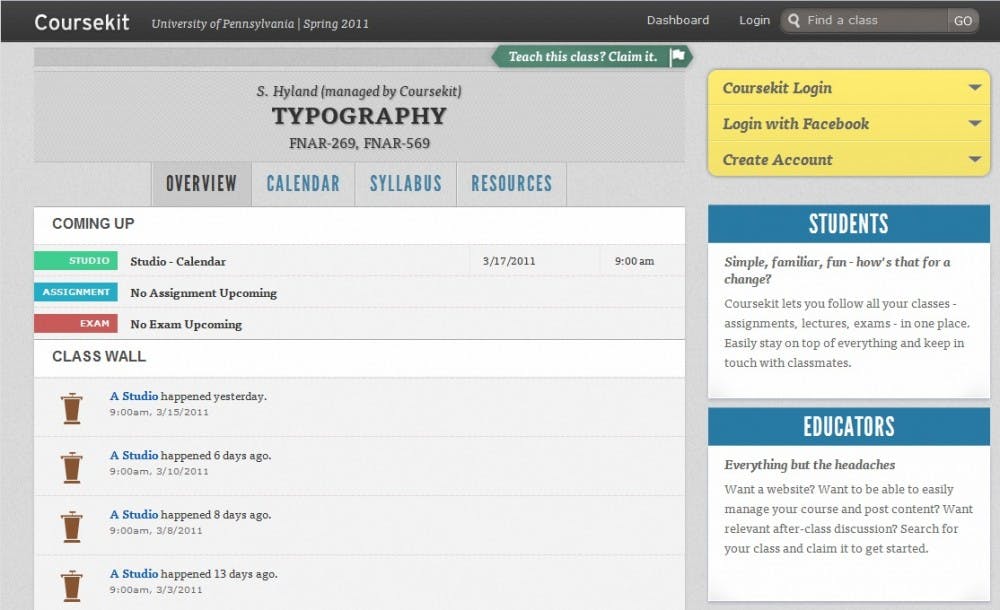This screenshot has width=1000, height=610.
Task: Select the Resources tab
Action: click(511, 184)
